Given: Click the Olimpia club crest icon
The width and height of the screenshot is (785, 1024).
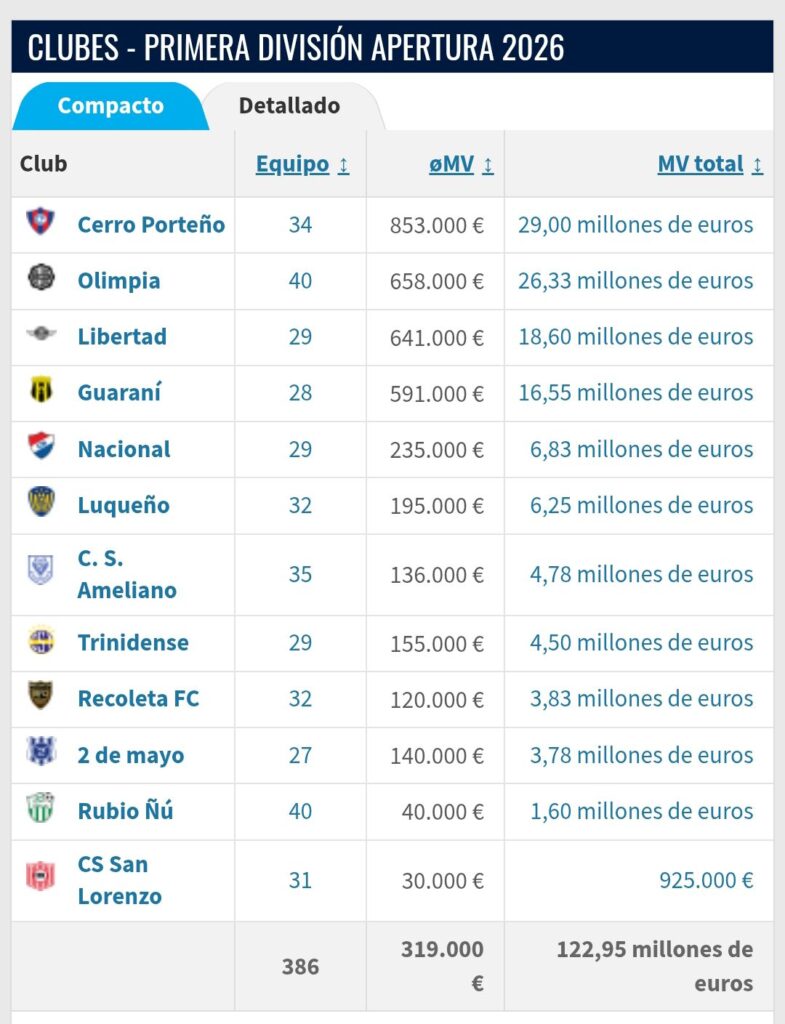Looking at the screenshot, I should (41, 279).
